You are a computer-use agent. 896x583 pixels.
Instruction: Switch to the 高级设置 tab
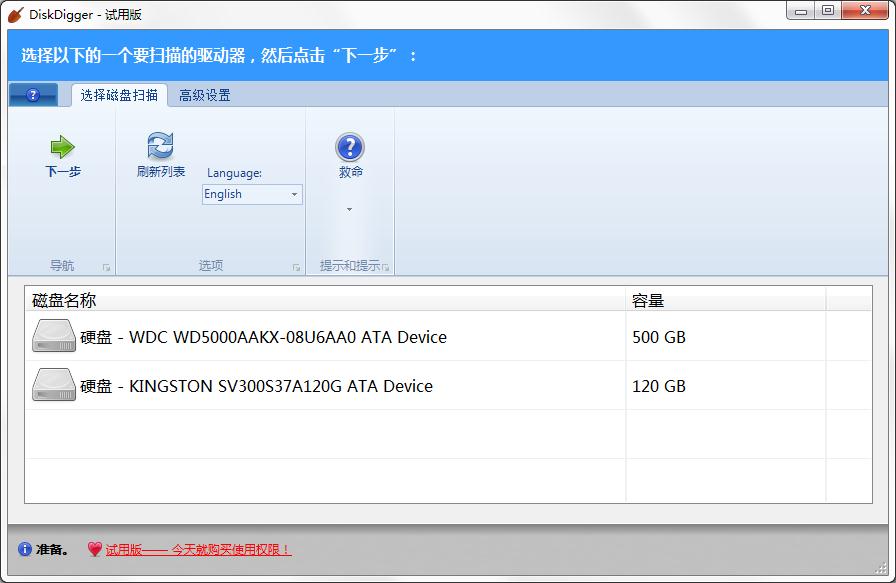pyautogui.click(x=205, y=95)
